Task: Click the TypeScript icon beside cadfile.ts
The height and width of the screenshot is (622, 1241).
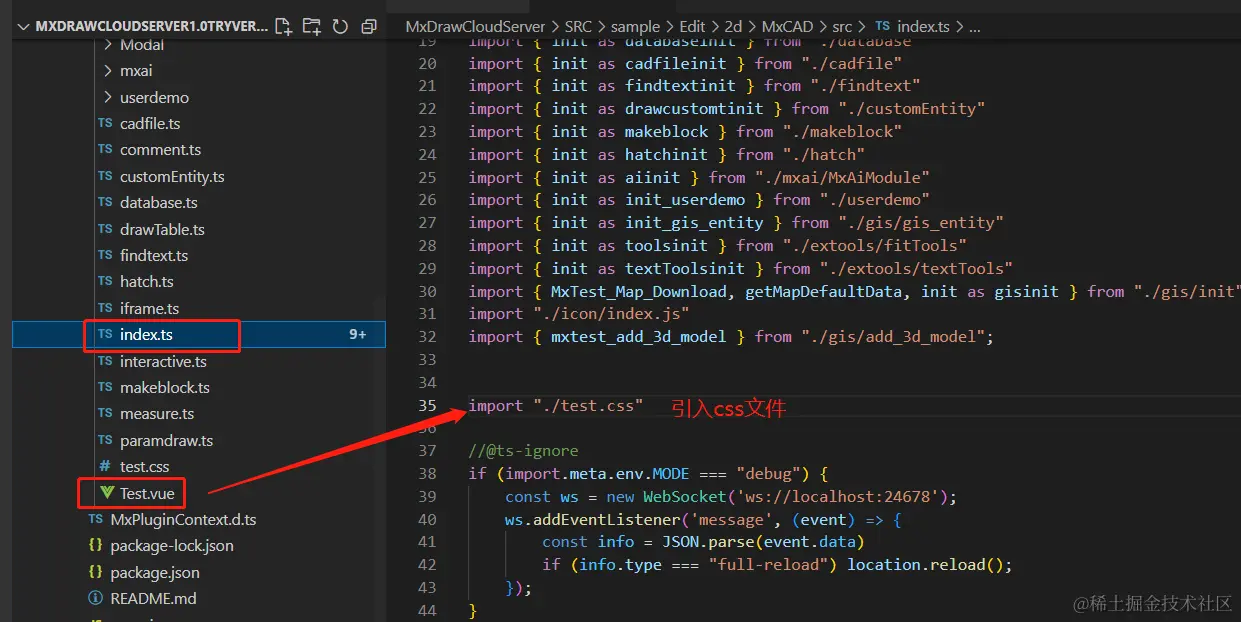Action: coord(105,124)
